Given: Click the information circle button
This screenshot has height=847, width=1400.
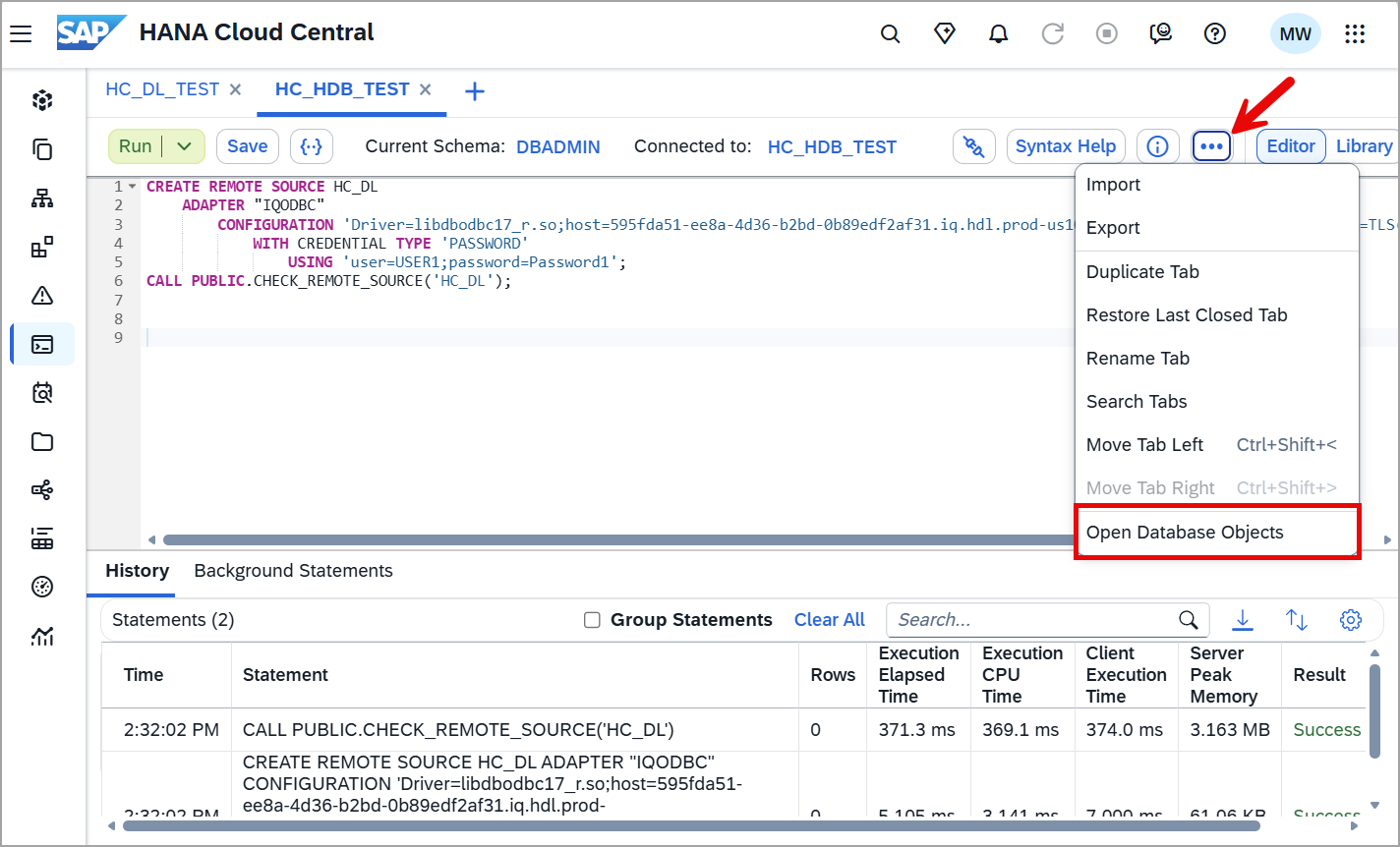Looking at the screenshot, I should point(1158,146).
